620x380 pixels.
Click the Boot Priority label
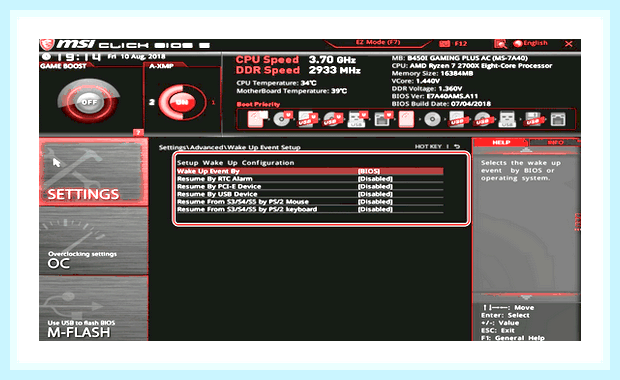[258, 104]
